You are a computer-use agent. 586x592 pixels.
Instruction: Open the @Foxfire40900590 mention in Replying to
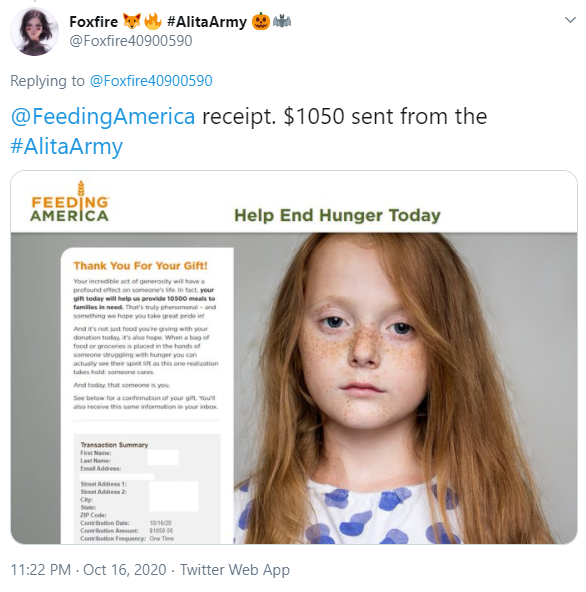tap(151, 81)
